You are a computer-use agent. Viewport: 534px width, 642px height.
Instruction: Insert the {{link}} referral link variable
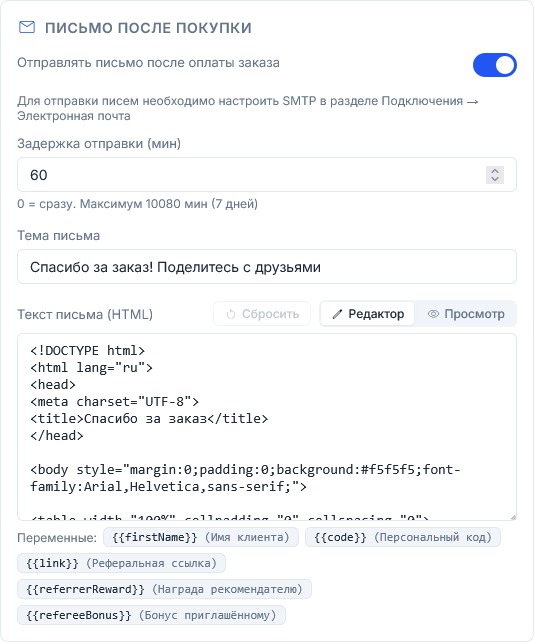coord(121,563)
